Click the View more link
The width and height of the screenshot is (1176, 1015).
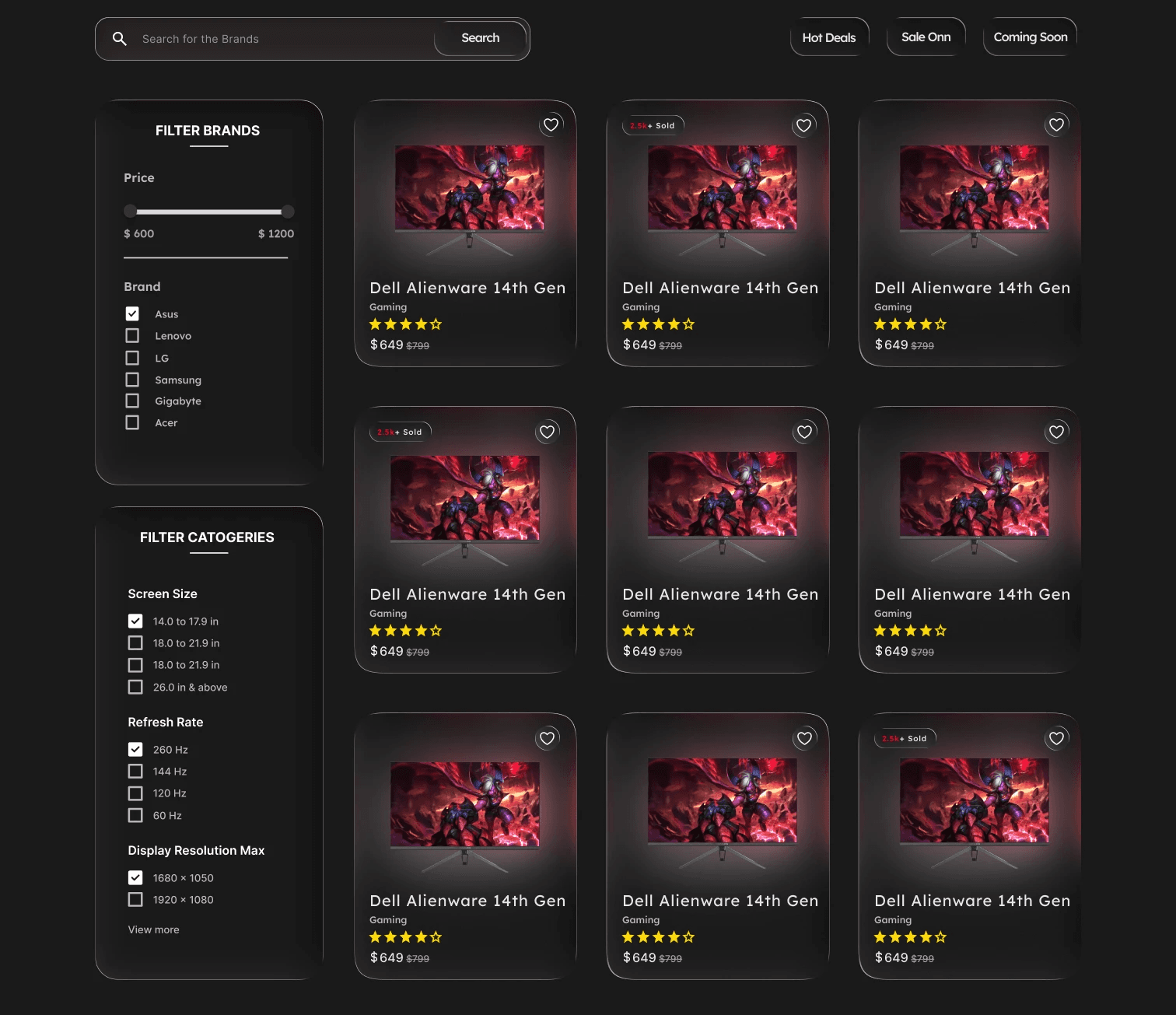[x=154, y=929]
